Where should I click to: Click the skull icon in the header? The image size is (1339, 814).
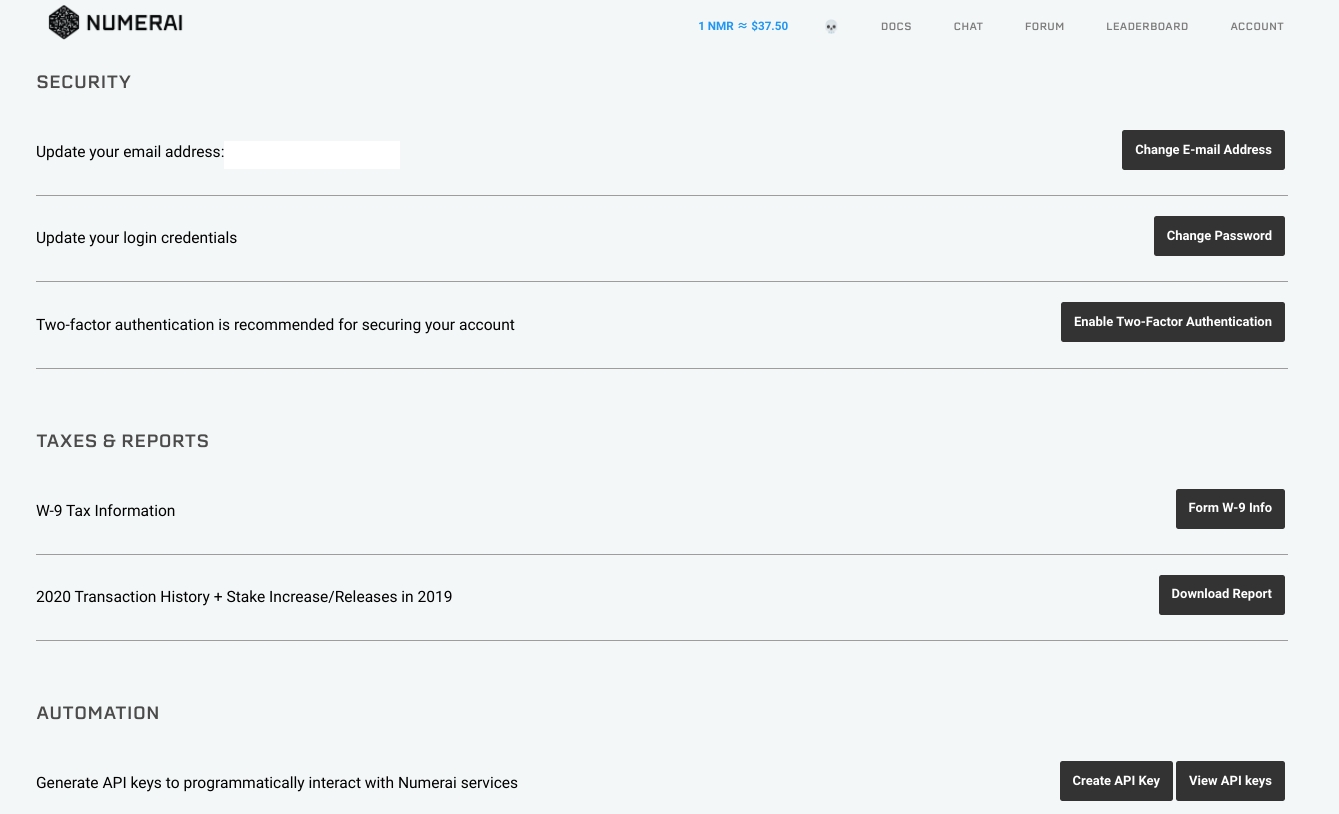pyautogui.click(x=831, y=27)
